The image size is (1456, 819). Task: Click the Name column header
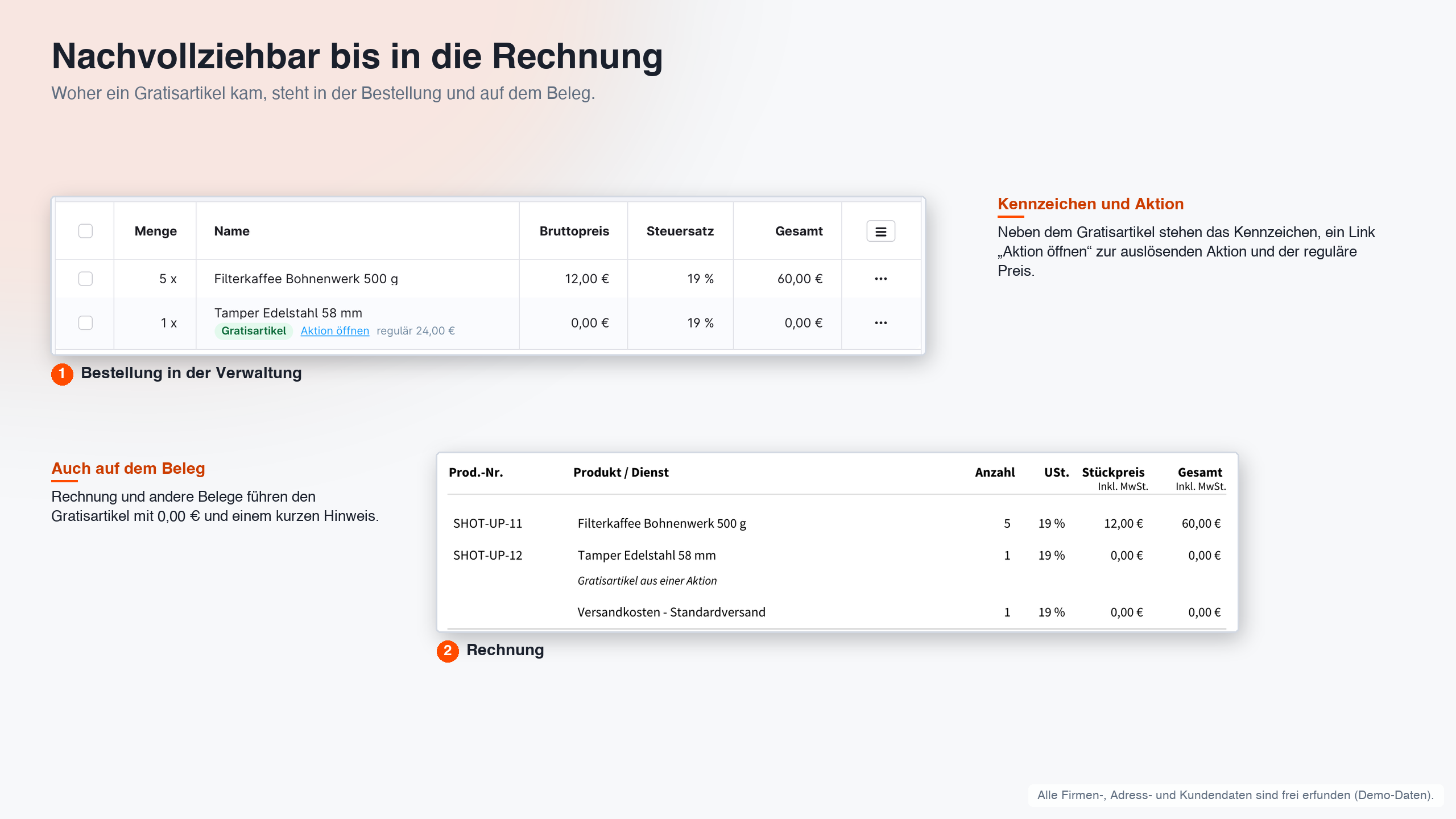231,231
